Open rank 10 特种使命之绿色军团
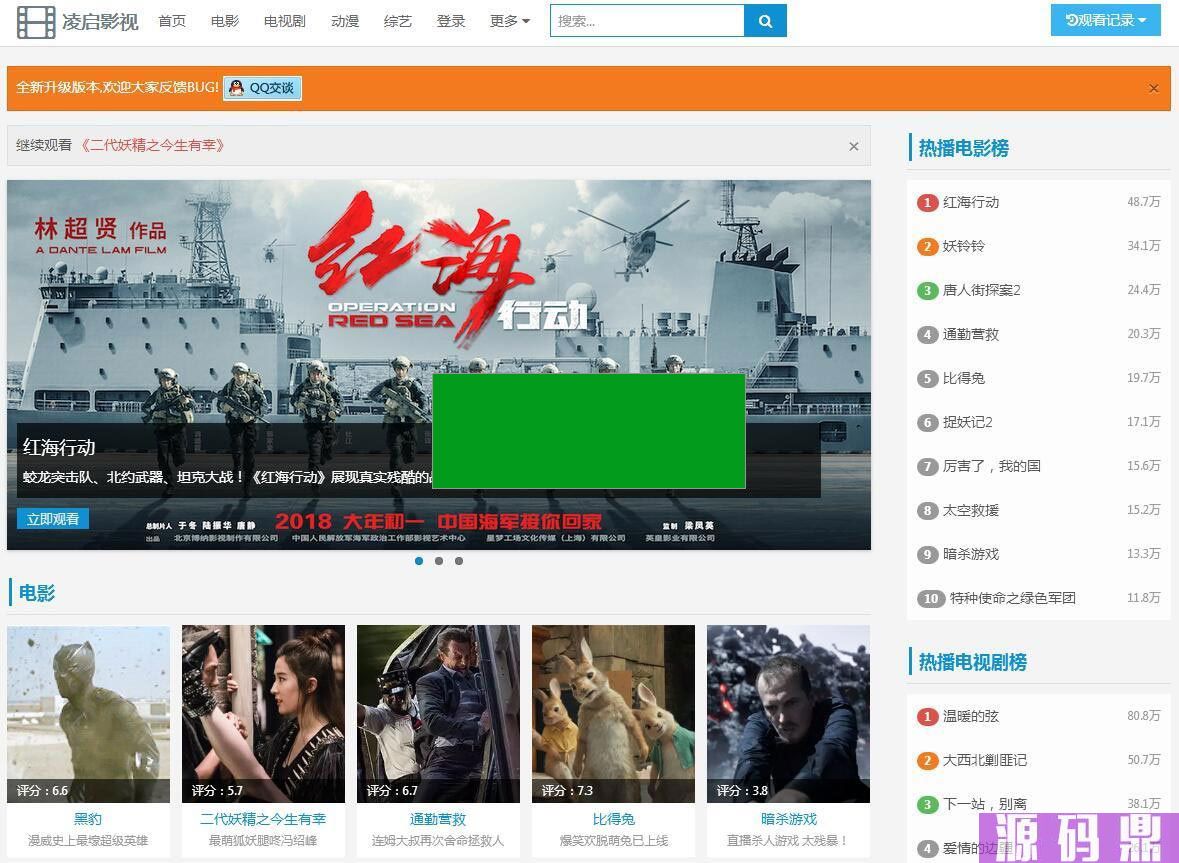1179x863 pixels. click(x=1012, y=598)
